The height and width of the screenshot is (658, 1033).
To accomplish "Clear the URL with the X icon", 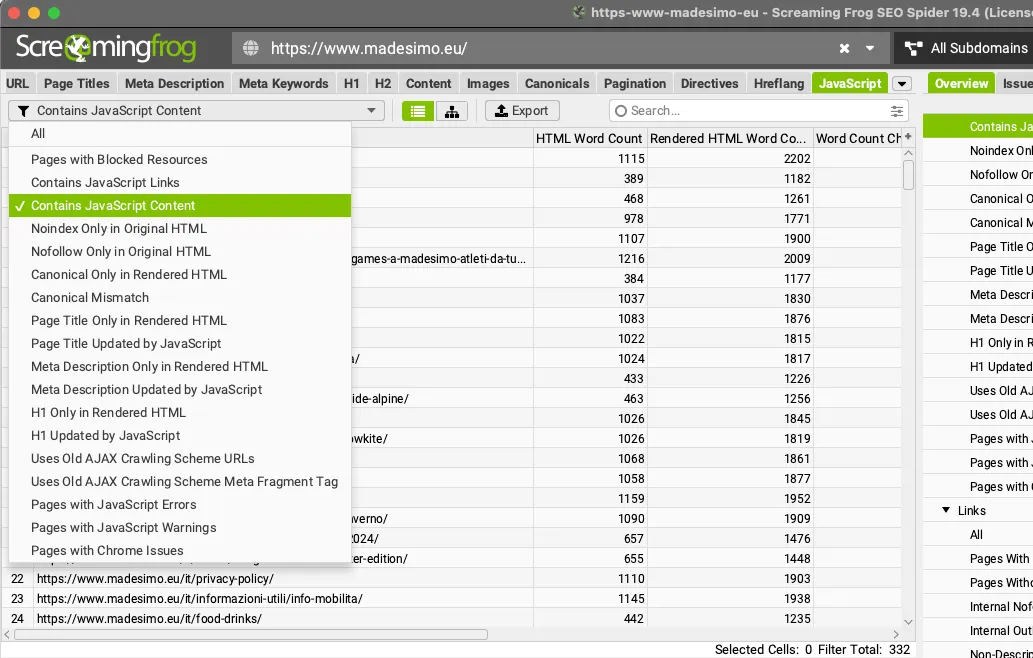I will point(844,48).
